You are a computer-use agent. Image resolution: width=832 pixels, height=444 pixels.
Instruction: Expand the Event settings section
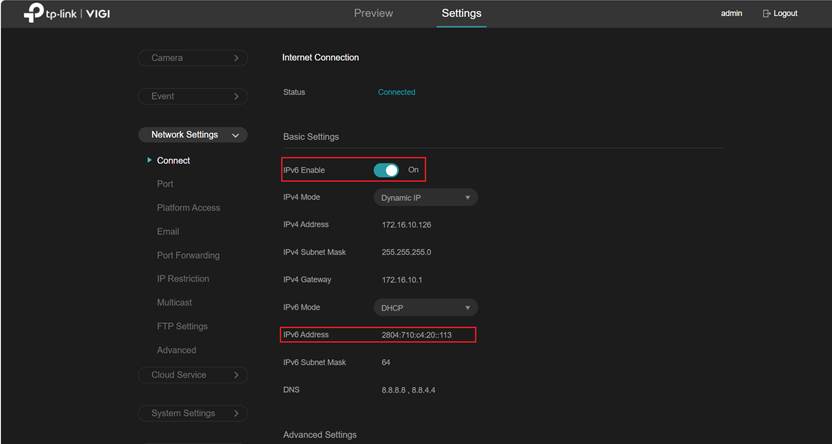click(x=193, y=97)
